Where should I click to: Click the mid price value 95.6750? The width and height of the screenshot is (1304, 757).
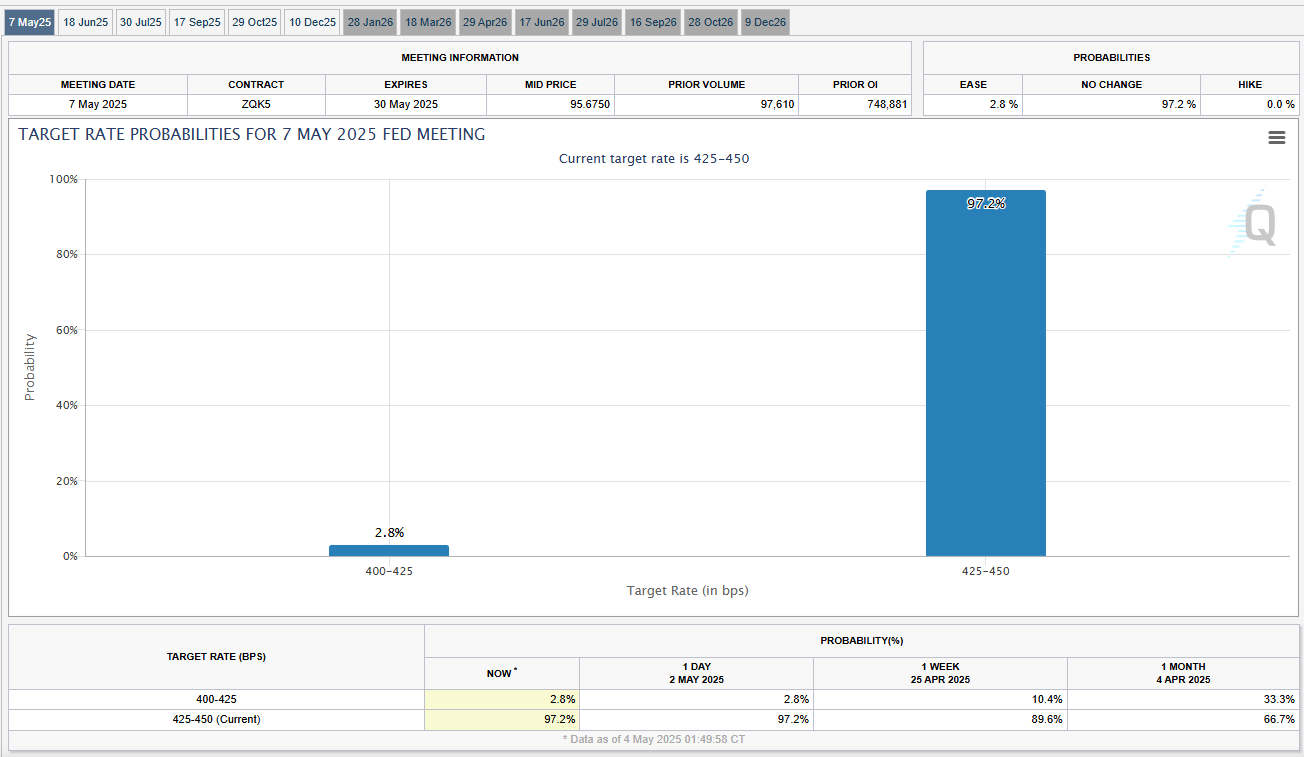(550, 104)
